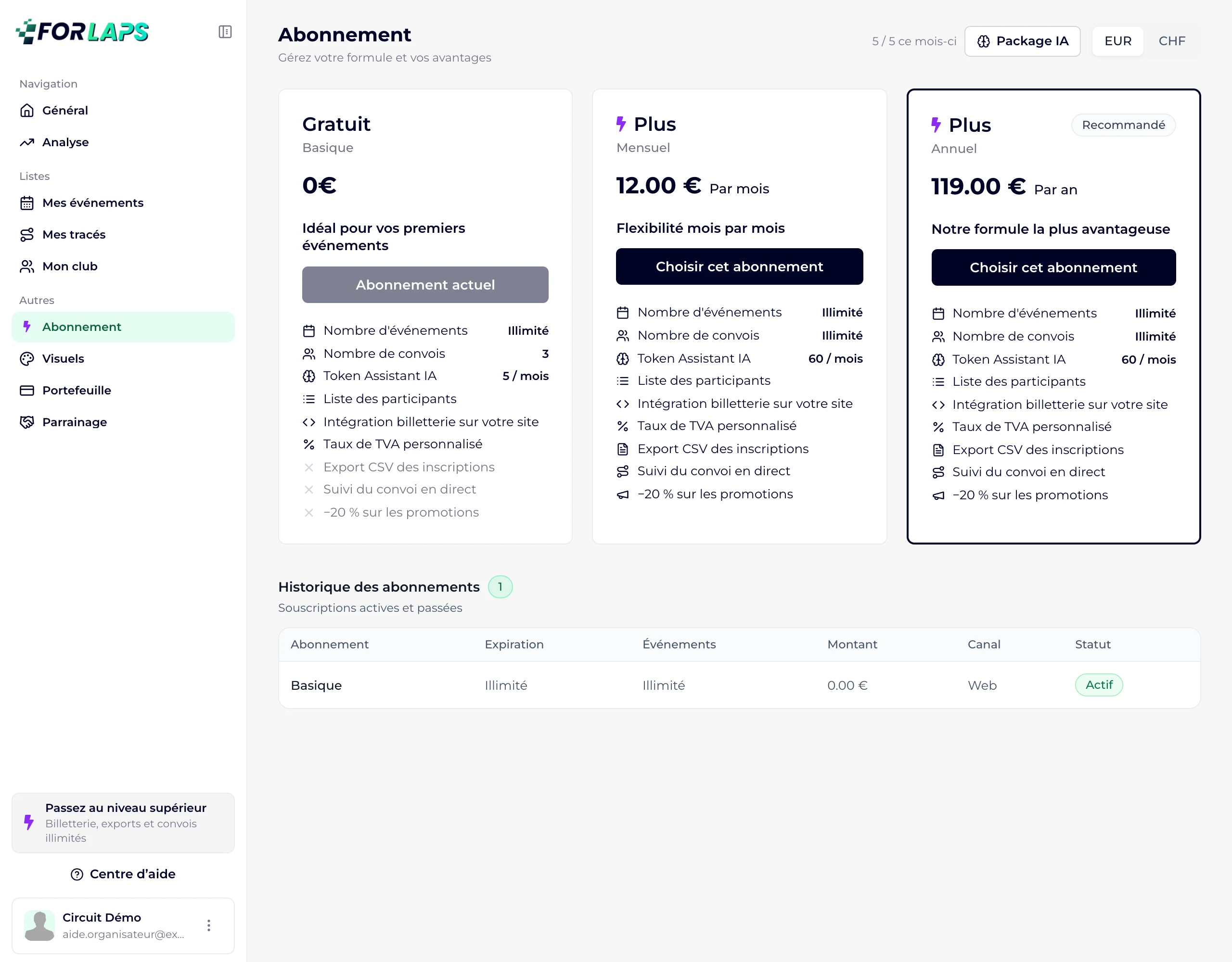The height and width of the screenshot is (962, 1232).
Task: Click the home icon beside Général
Action: click(27, 111)
